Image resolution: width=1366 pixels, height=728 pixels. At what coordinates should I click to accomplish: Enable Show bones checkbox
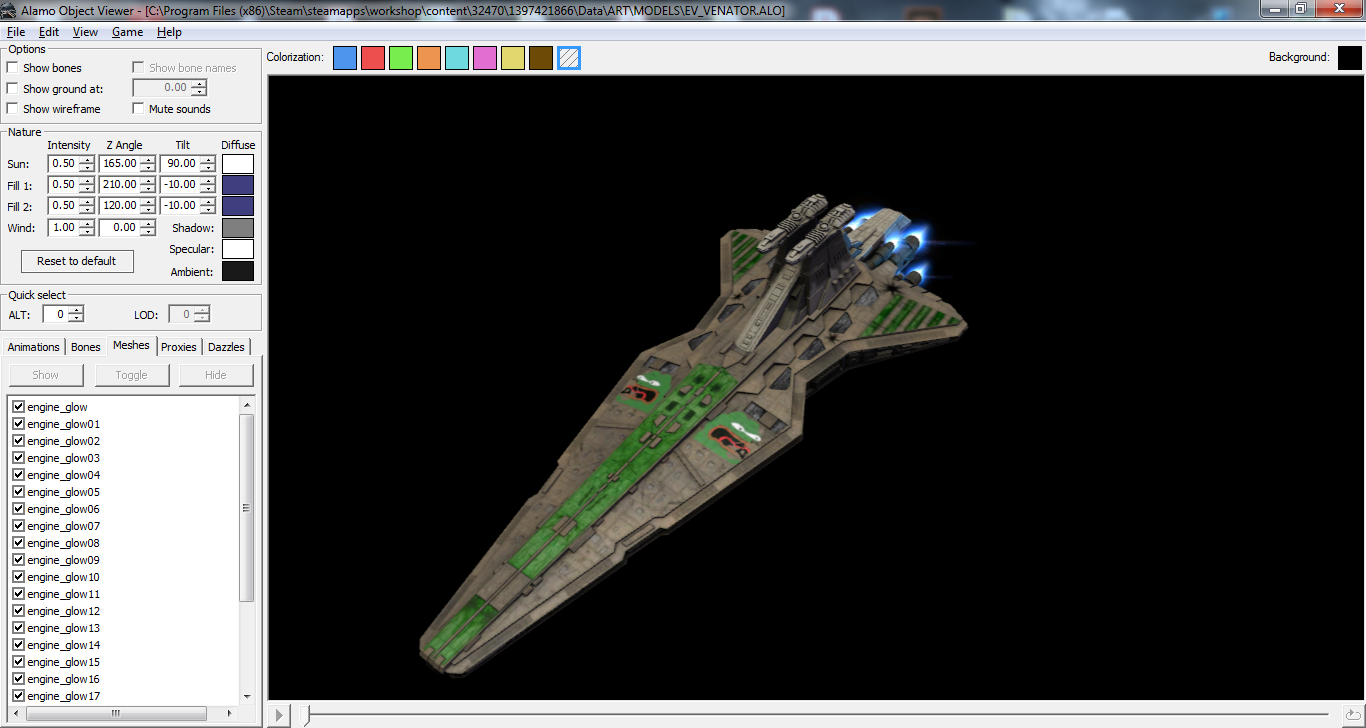click(12, 68)
